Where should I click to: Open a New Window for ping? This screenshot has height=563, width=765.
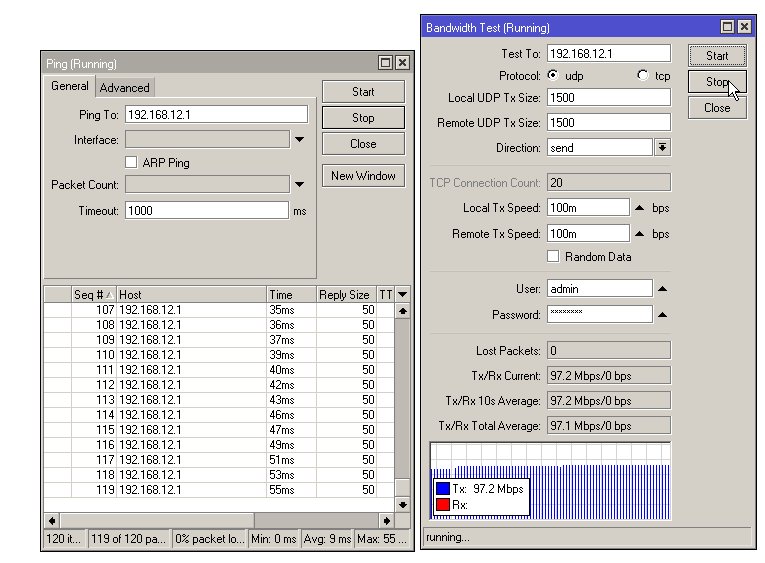pos(363,176)
